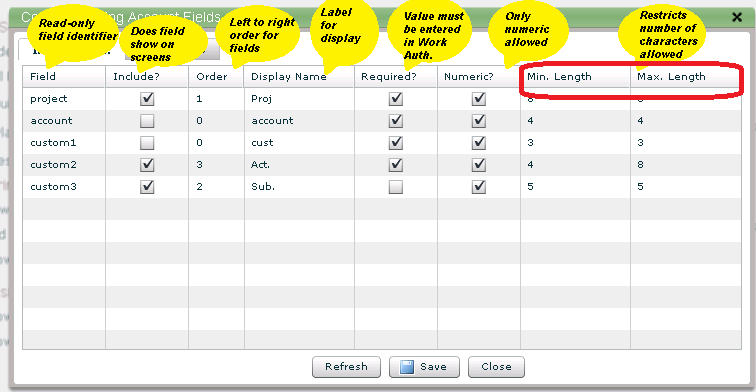This screenshot has width=756, height=392.
Task: Edit Min. Length in custom1 row
Action: pos(575,143)
